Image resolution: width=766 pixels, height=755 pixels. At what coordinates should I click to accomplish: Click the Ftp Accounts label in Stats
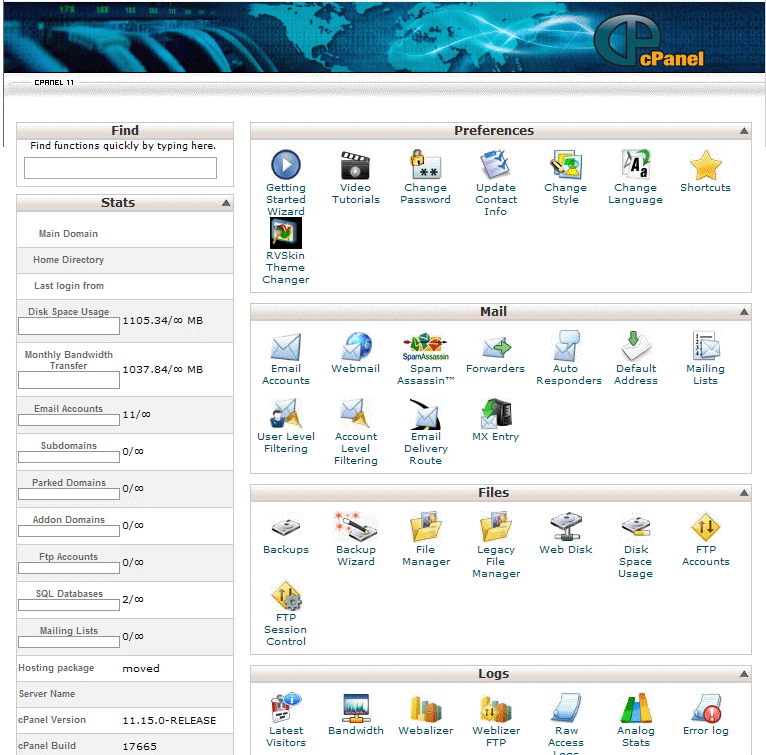(69, 557)
